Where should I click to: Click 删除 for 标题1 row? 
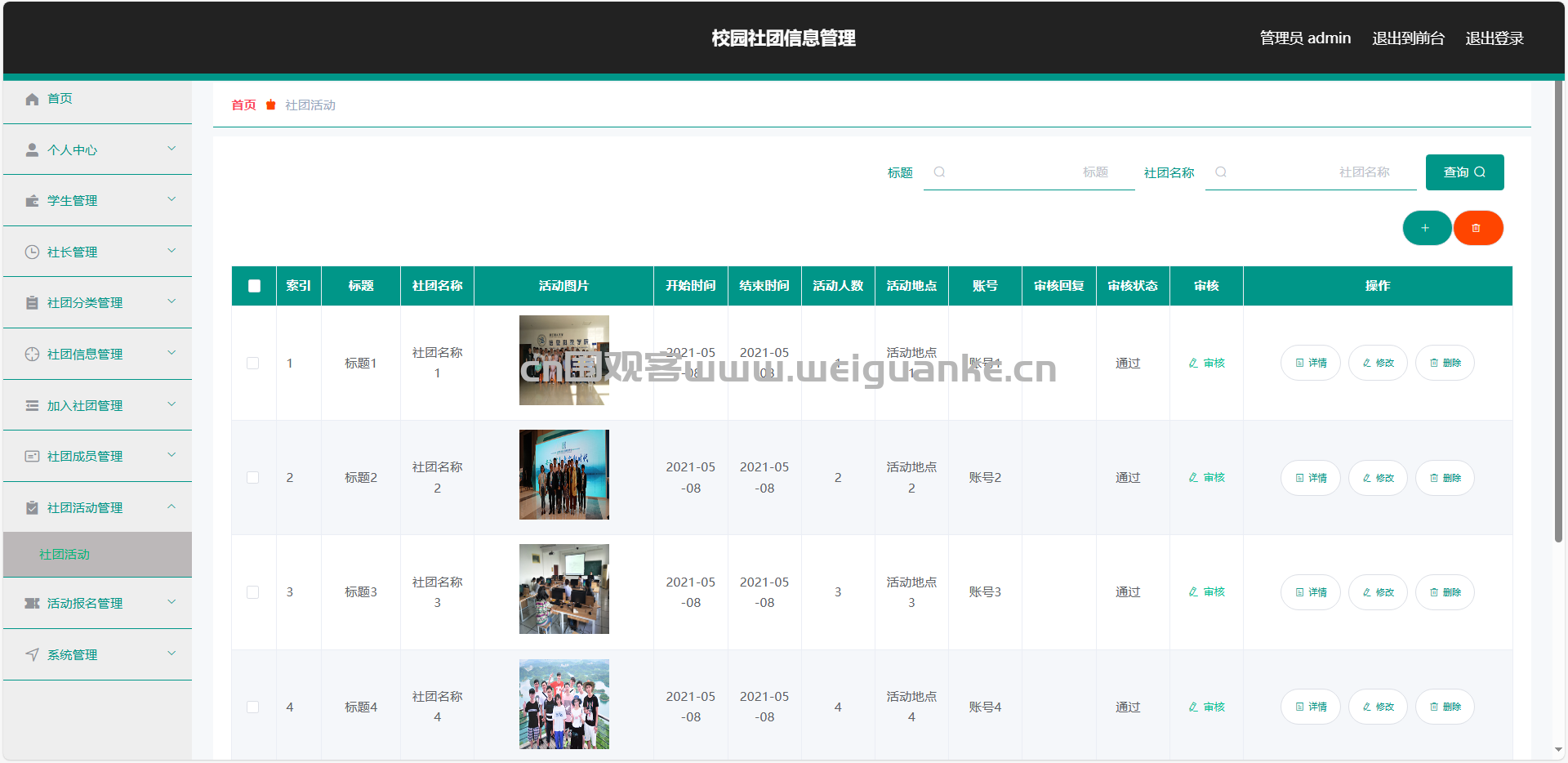[x=1445, y=364]
